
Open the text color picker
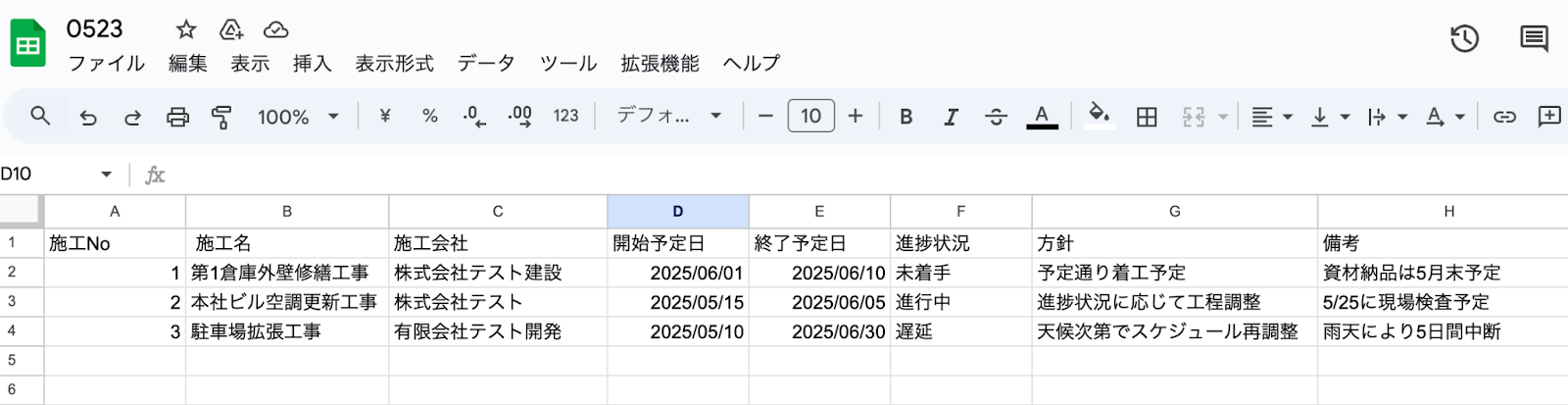[1042, 117]
